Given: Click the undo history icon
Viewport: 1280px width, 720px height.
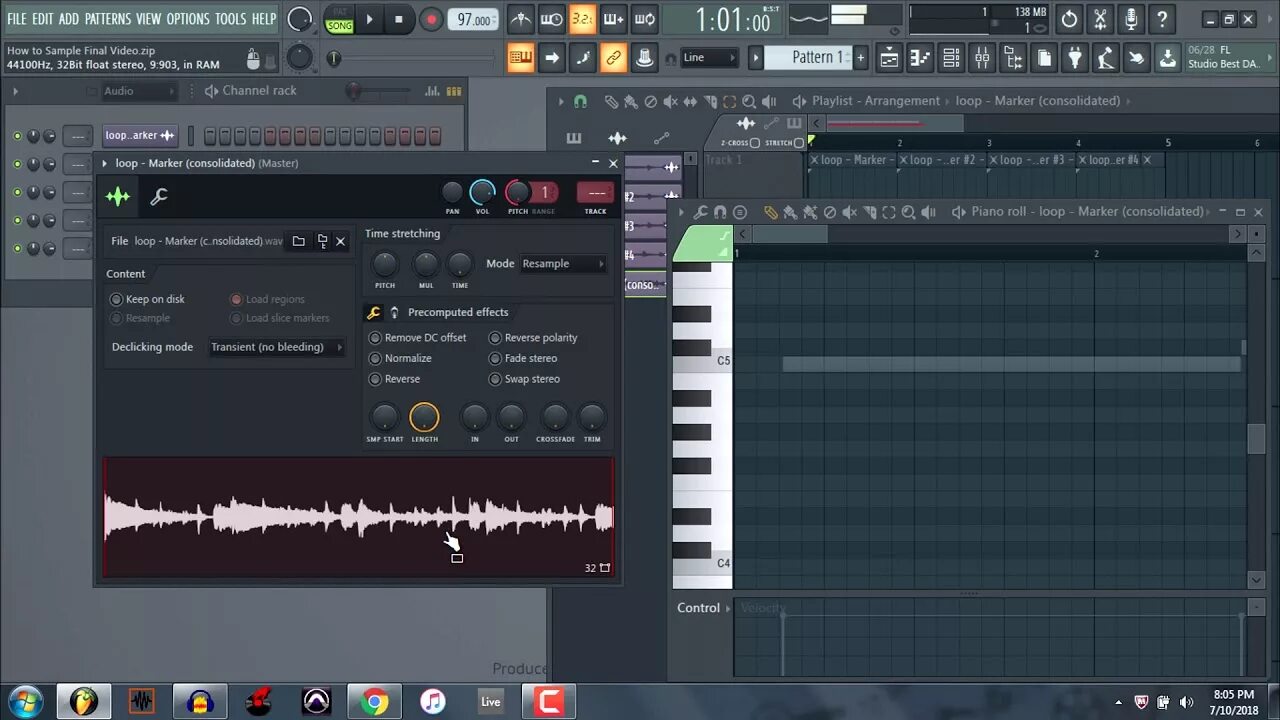Looking at the screenshot, I should point(1069,19).
